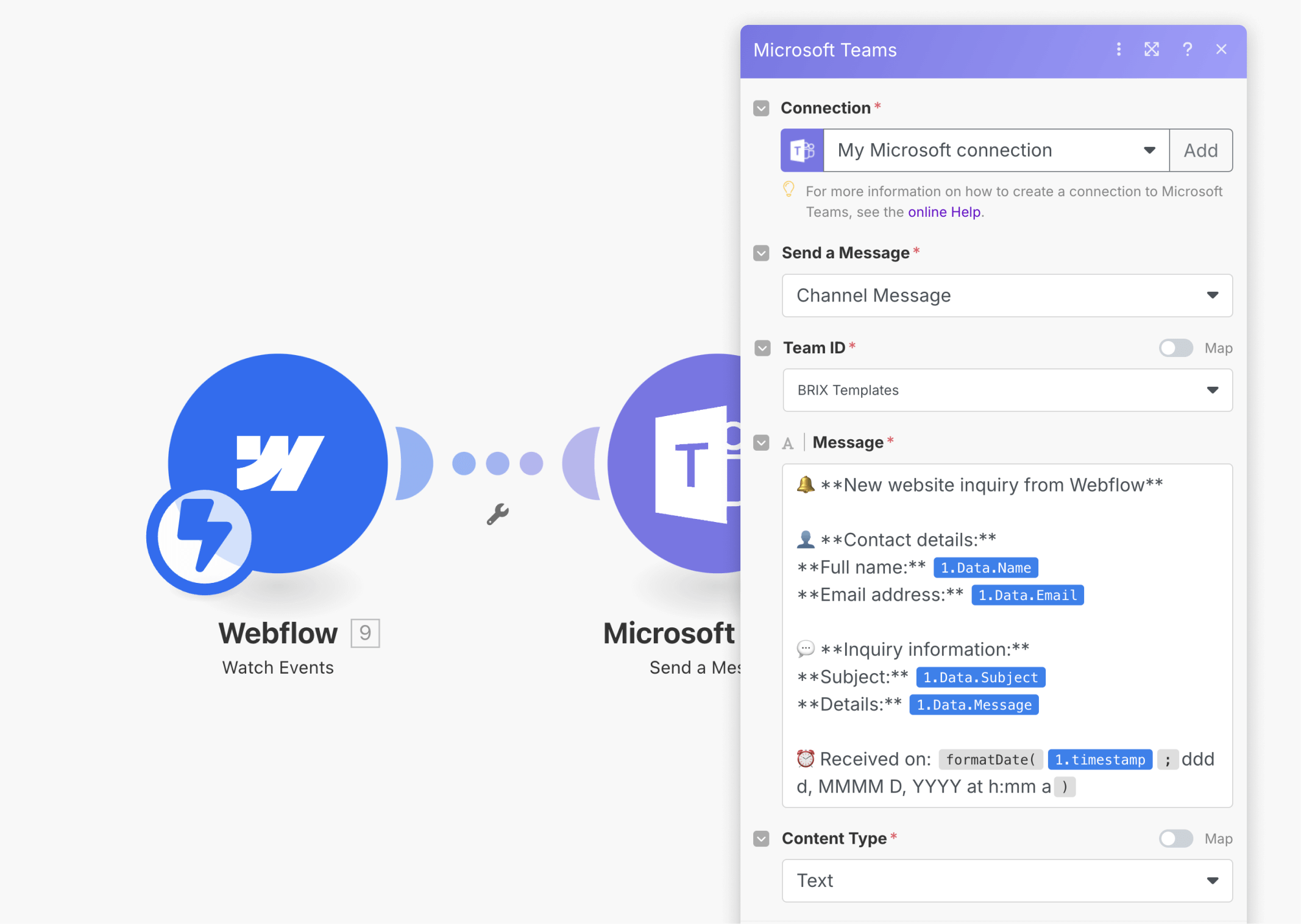Viewport: 1301px width, 924px height.
Task: Open the online Help link
Action: click(944, 212)
